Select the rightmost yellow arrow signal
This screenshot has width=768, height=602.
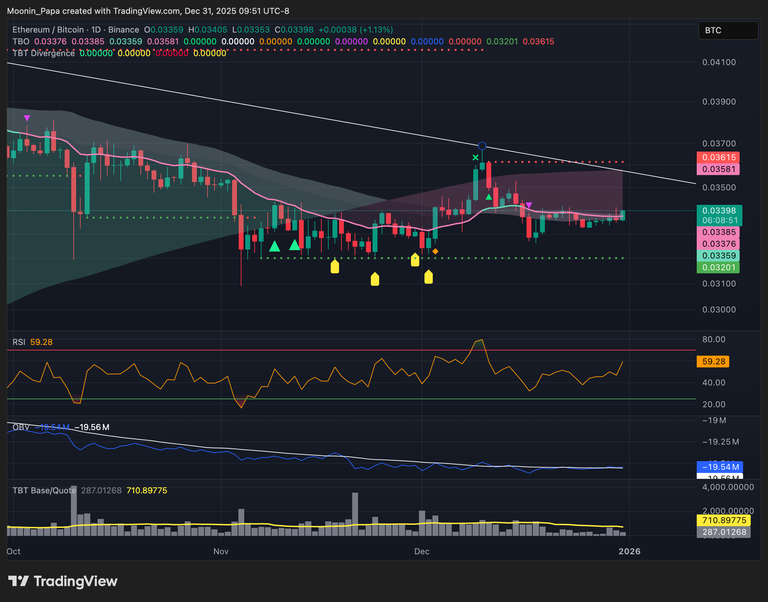tap(428, 276)
